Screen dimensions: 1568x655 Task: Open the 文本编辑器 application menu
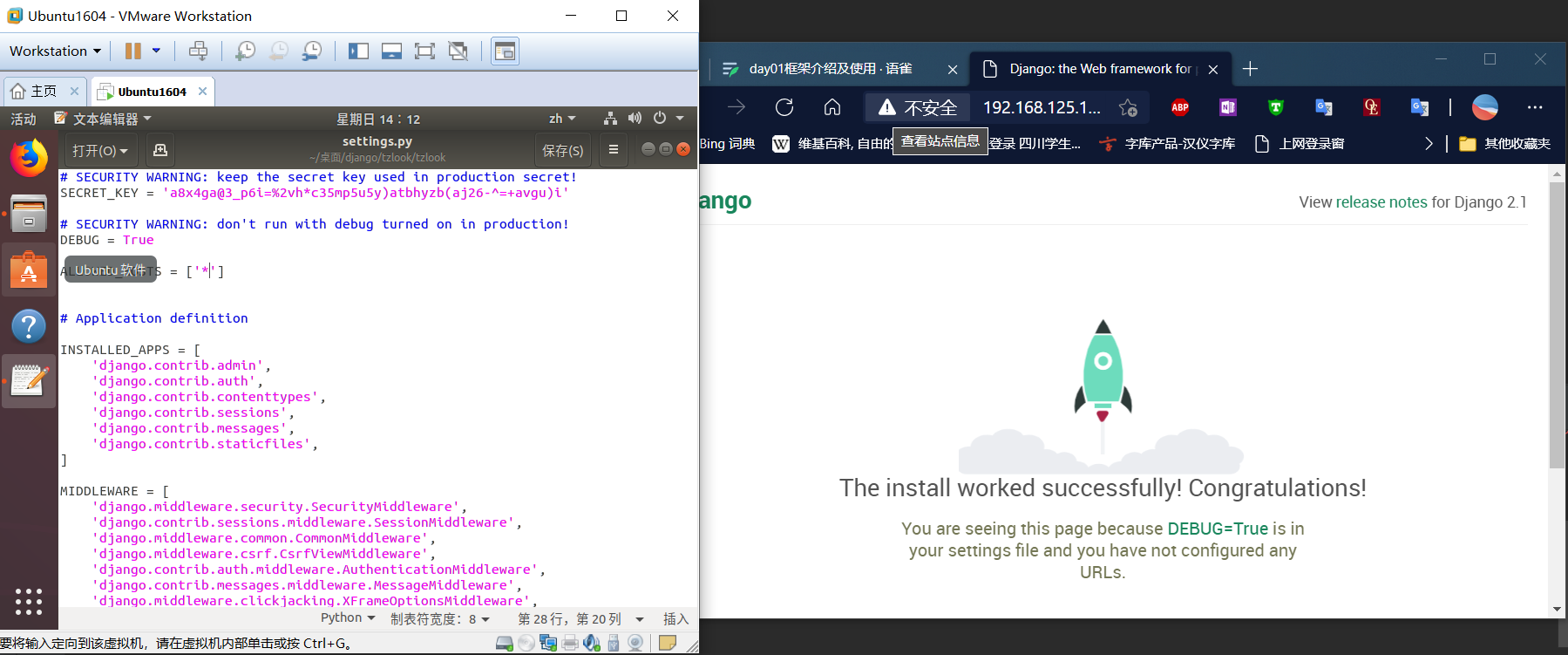click(x=103, y=119)
